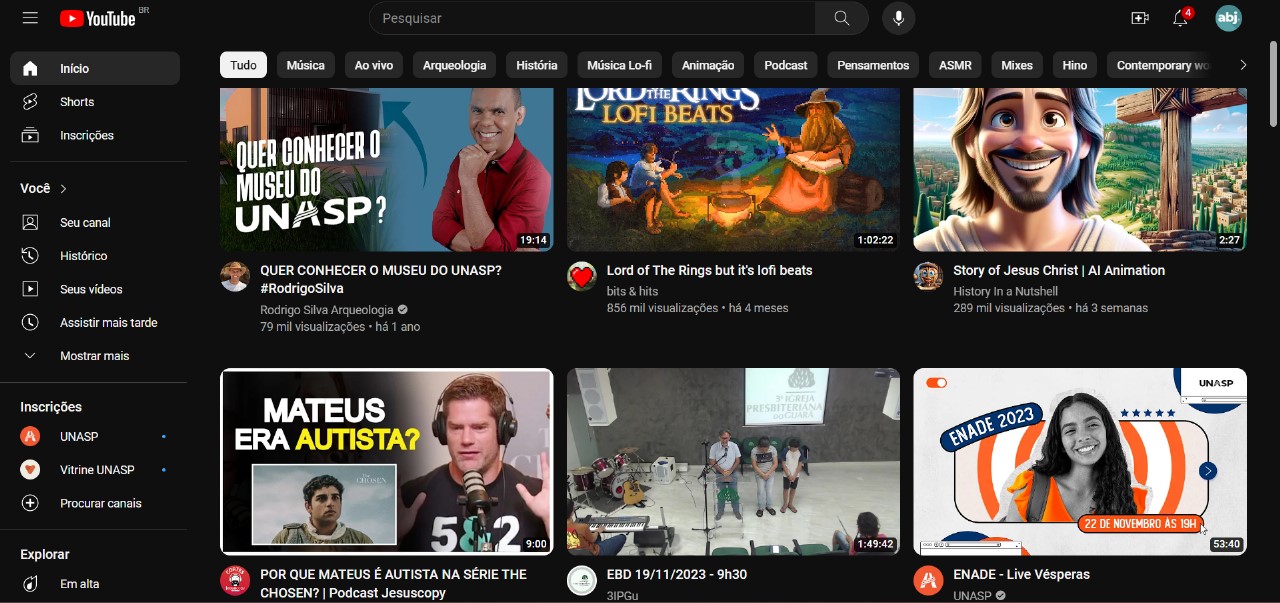Open the Seus vídeos icon
This screenshot has width=1280, height=603.
point(30,289)
